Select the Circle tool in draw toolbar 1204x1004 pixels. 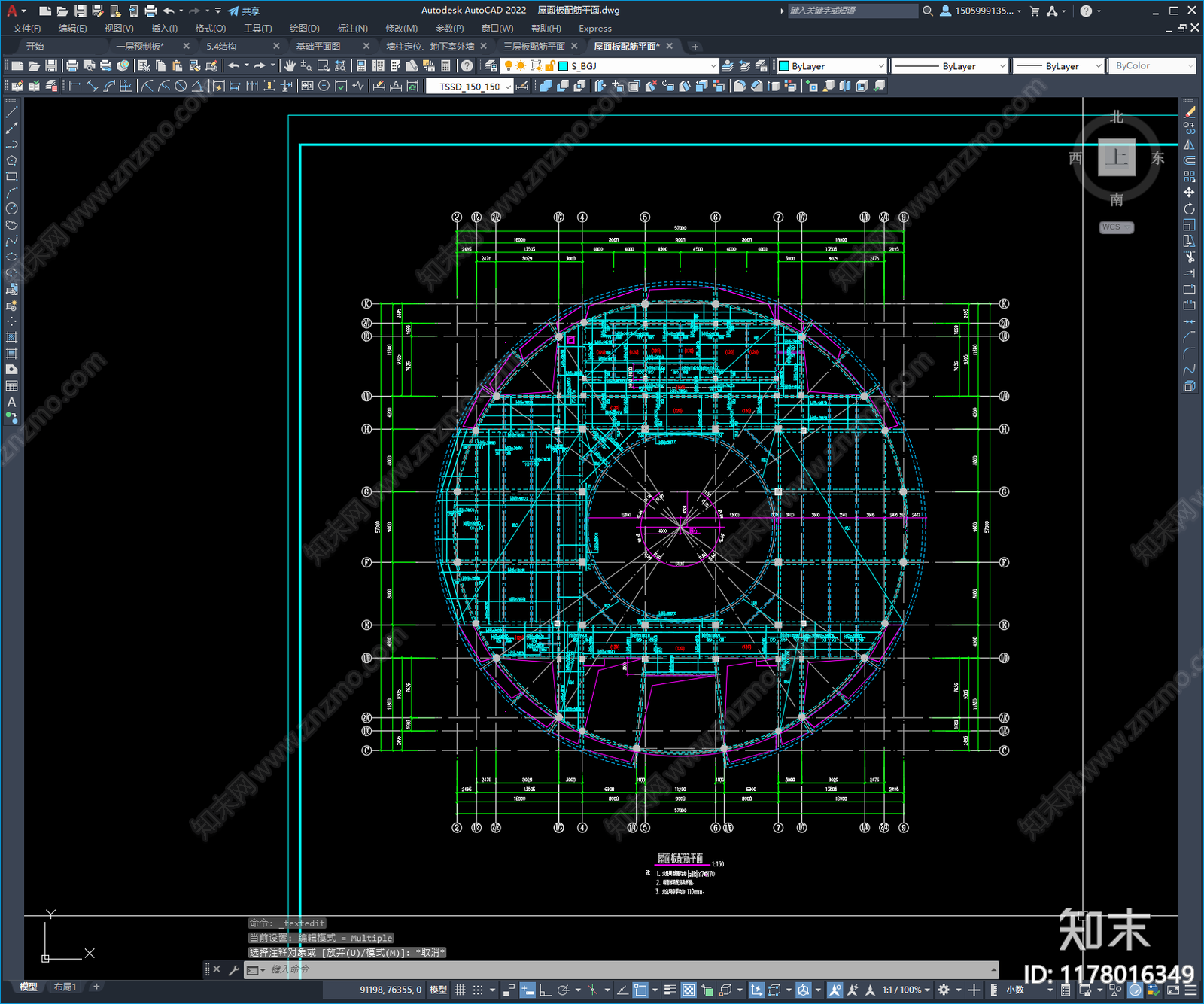pyautogui.click(x=11, y=208)
